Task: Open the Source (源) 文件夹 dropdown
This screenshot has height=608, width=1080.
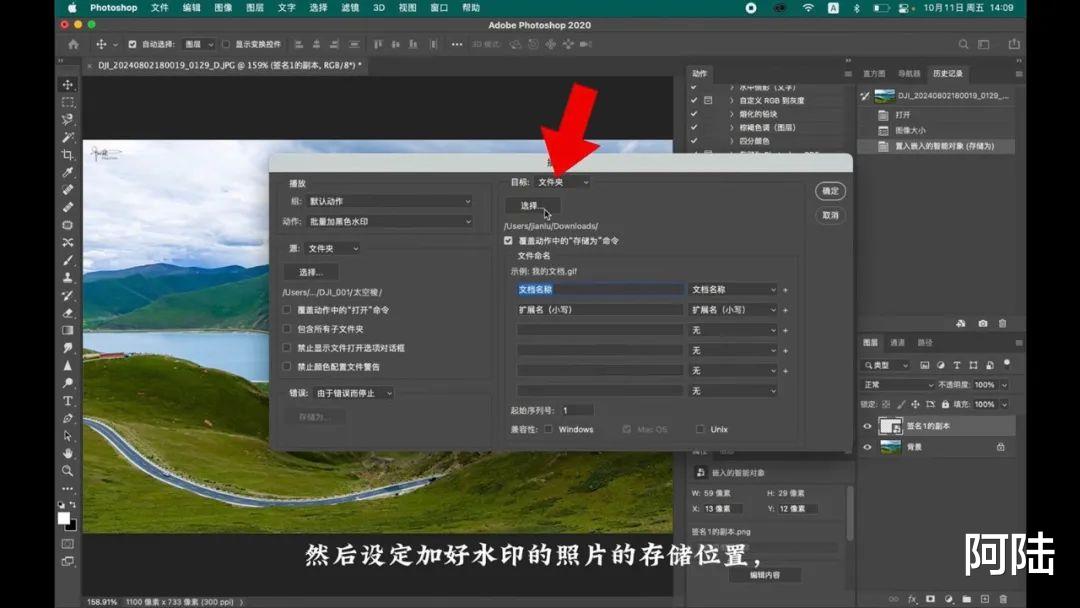Action: 332,249
